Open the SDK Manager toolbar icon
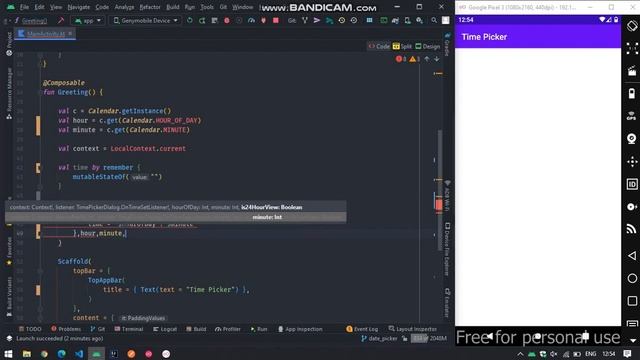The height and width of the screenshot is (360, 640). [420, 20]
